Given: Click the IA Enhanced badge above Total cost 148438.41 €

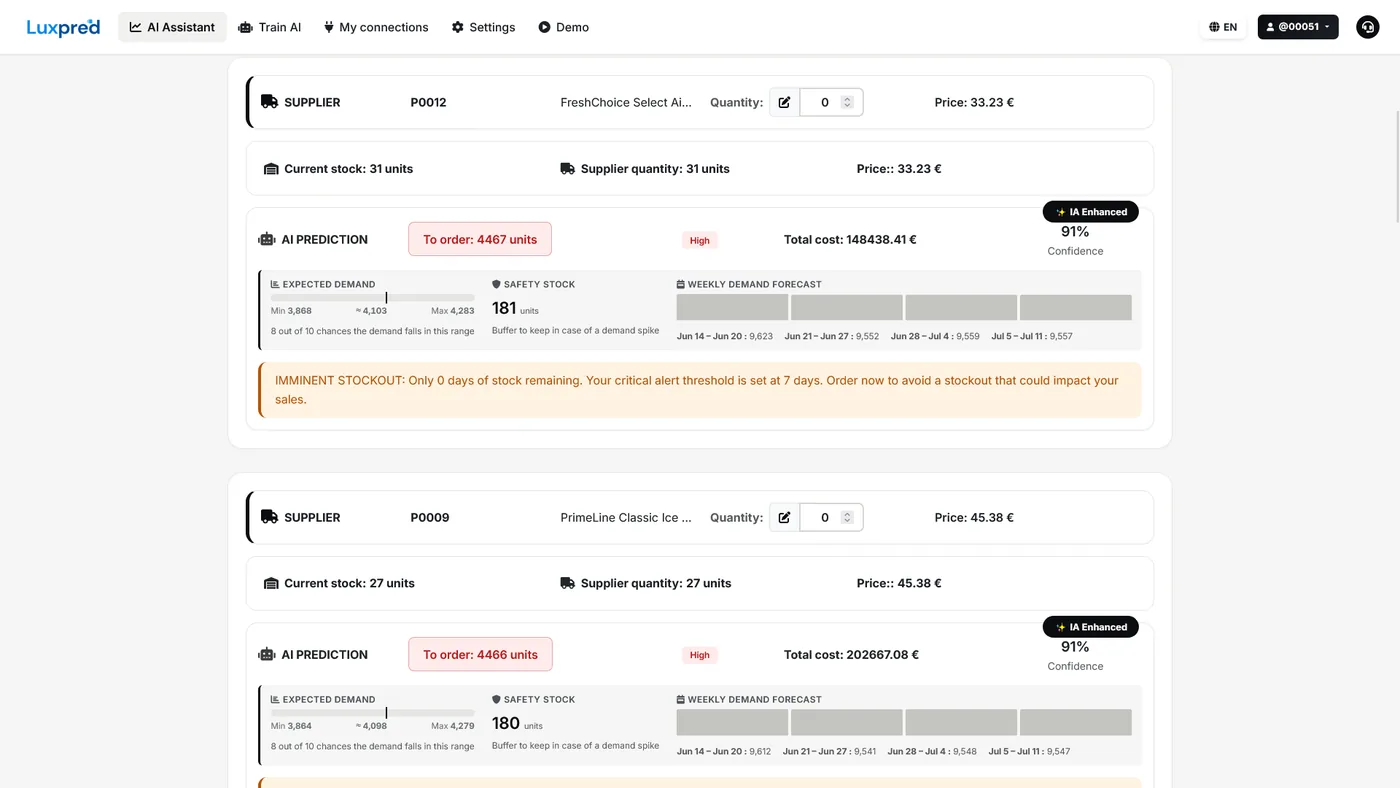Looking at the screenshot, I should 1091,212.
